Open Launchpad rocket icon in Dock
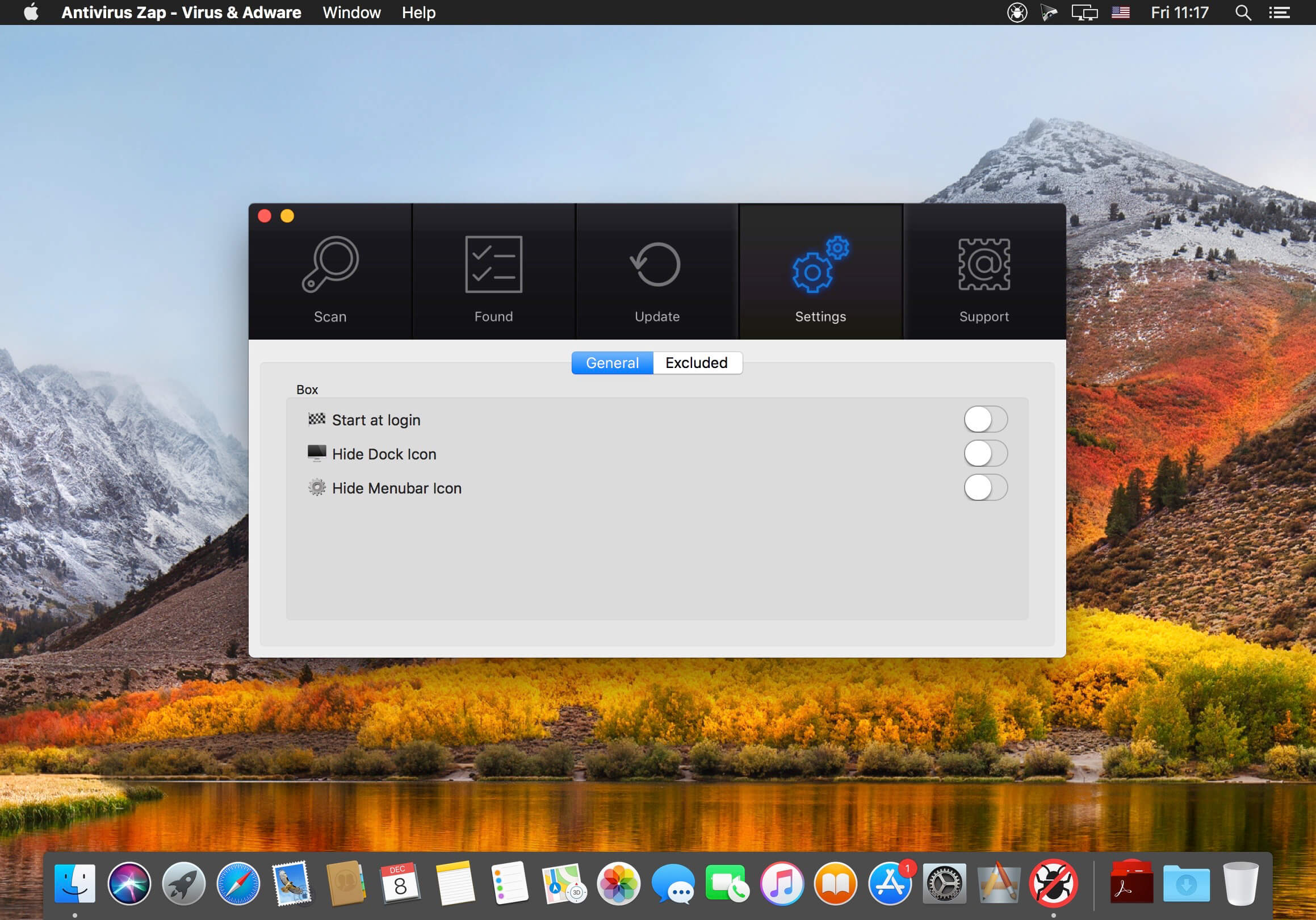This screenshot has width=1316, height=920. point(183,883)
